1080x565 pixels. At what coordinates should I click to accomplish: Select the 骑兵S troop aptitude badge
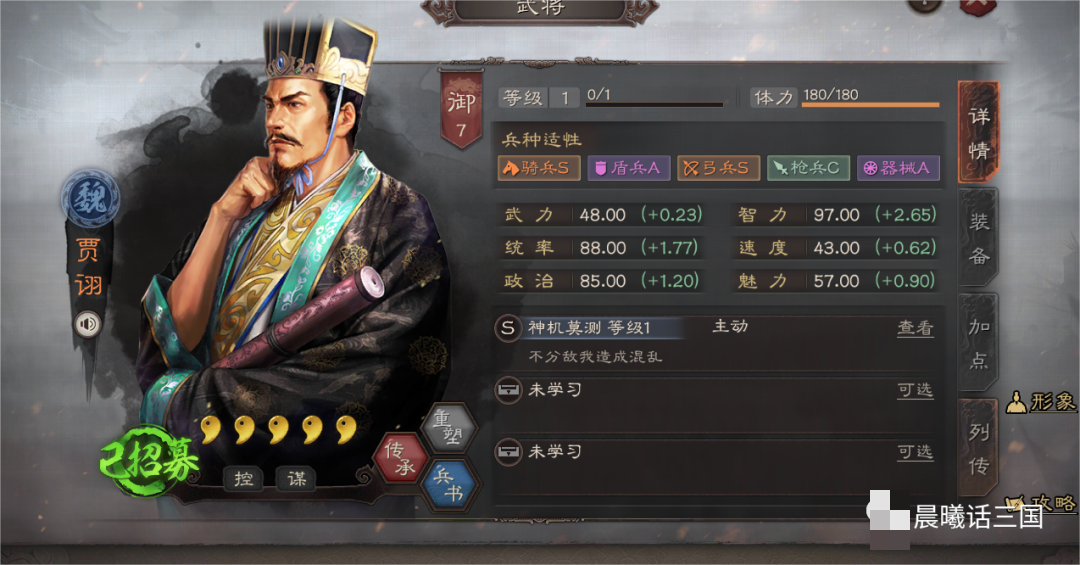click(539, 168)
